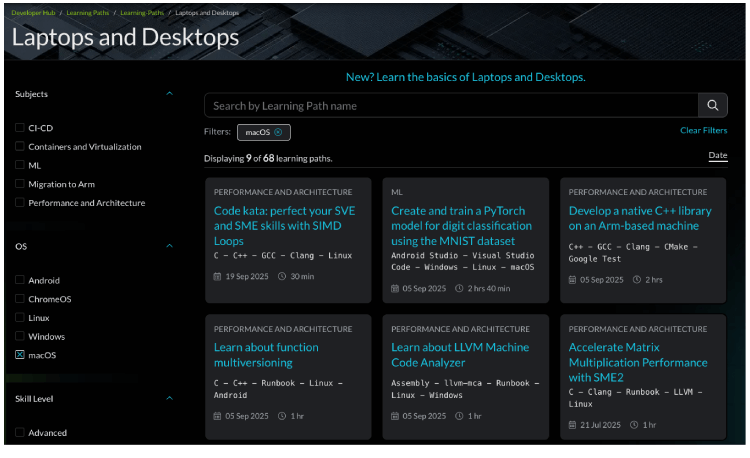Image resolution: width=750 pixels, height=458 pixels.
Task: Open 'Learn the basics of Laptops and Desktops' link
Action: pyautogui.click(x=465, y=77)
